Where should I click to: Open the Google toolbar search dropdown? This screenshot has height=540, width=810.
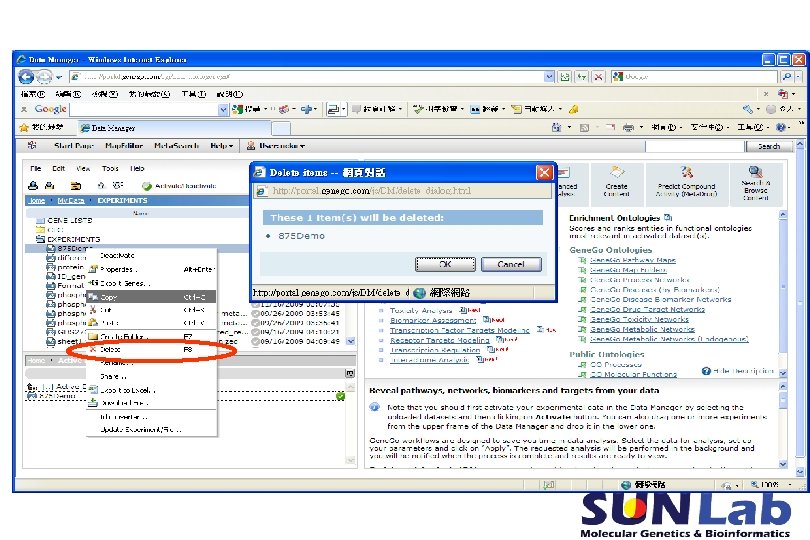223,109
